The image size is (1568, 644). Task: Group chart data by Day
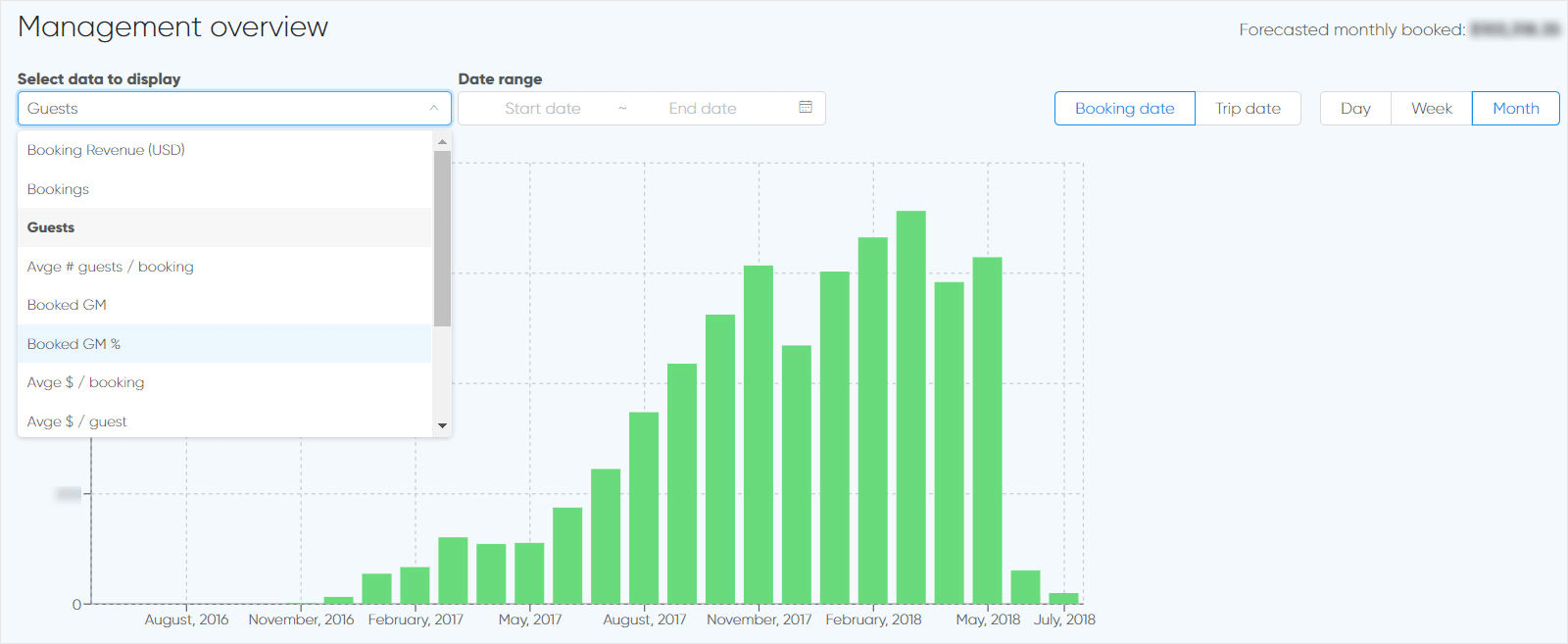1355,108
